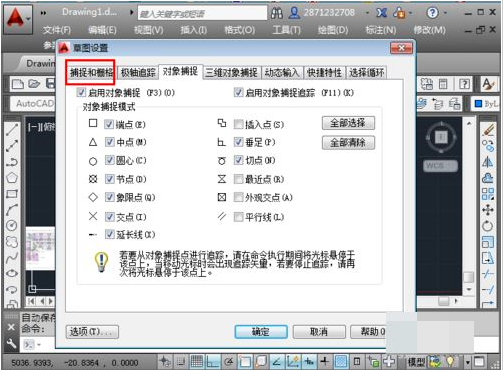503x370 pixels.
Task: Open the 选项(T)... button
Action: click(x=92, y=332)
